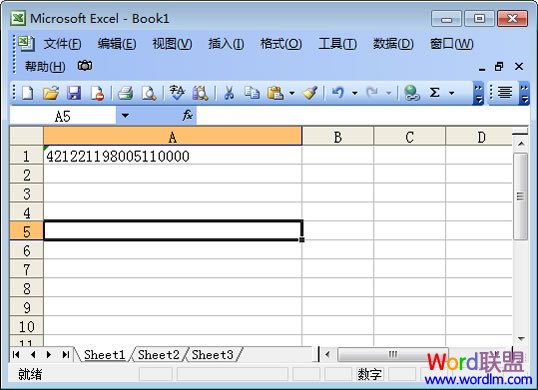Switch to the Sheet2 tab
Image resolution: width=538 pixels, height=390 pixels.
[x=159, y=355]
